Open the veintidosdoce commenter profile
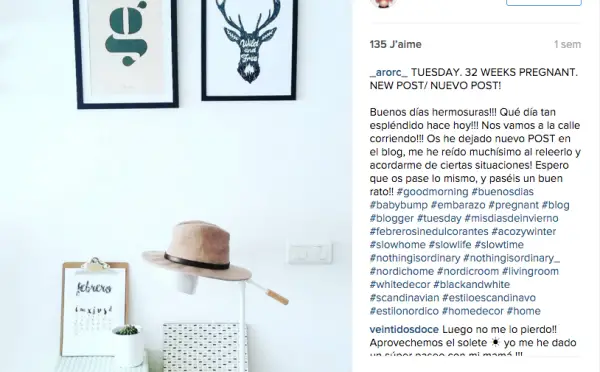 pyautogui.click(x=404, y=330)
